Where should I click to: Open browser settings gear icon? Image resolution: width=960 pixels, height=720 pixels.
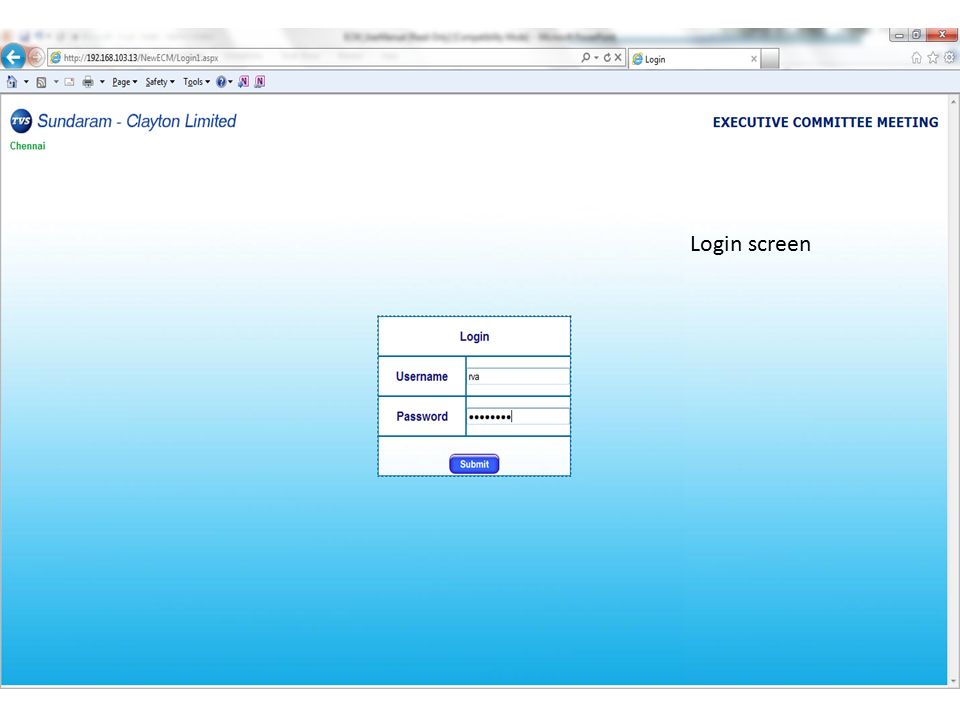click(949, 57)
